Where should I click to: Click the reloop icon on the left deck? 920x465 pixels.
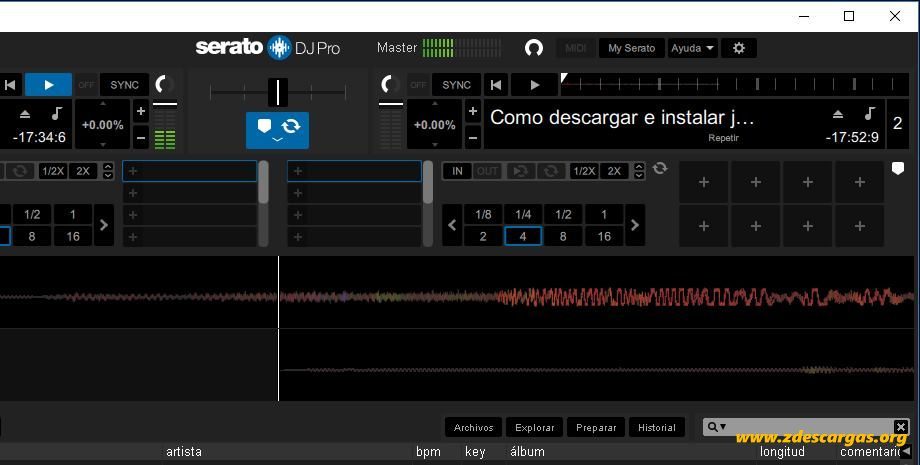[20, 171]
